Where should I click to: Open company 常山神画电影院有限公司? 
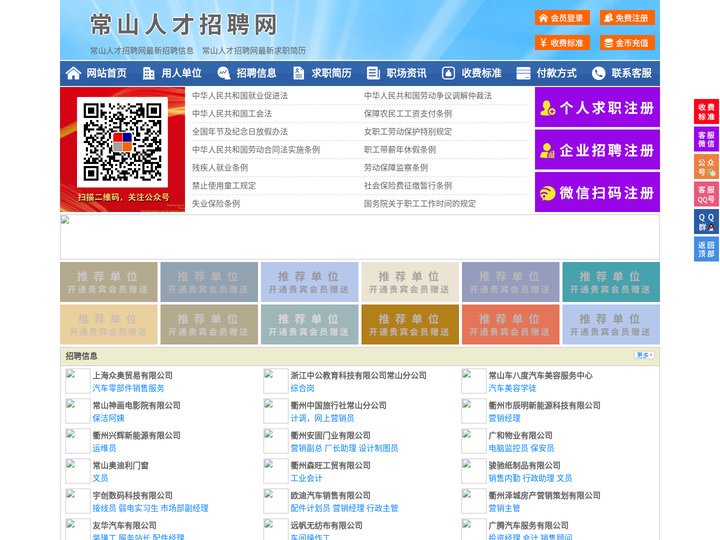point(136,405)
